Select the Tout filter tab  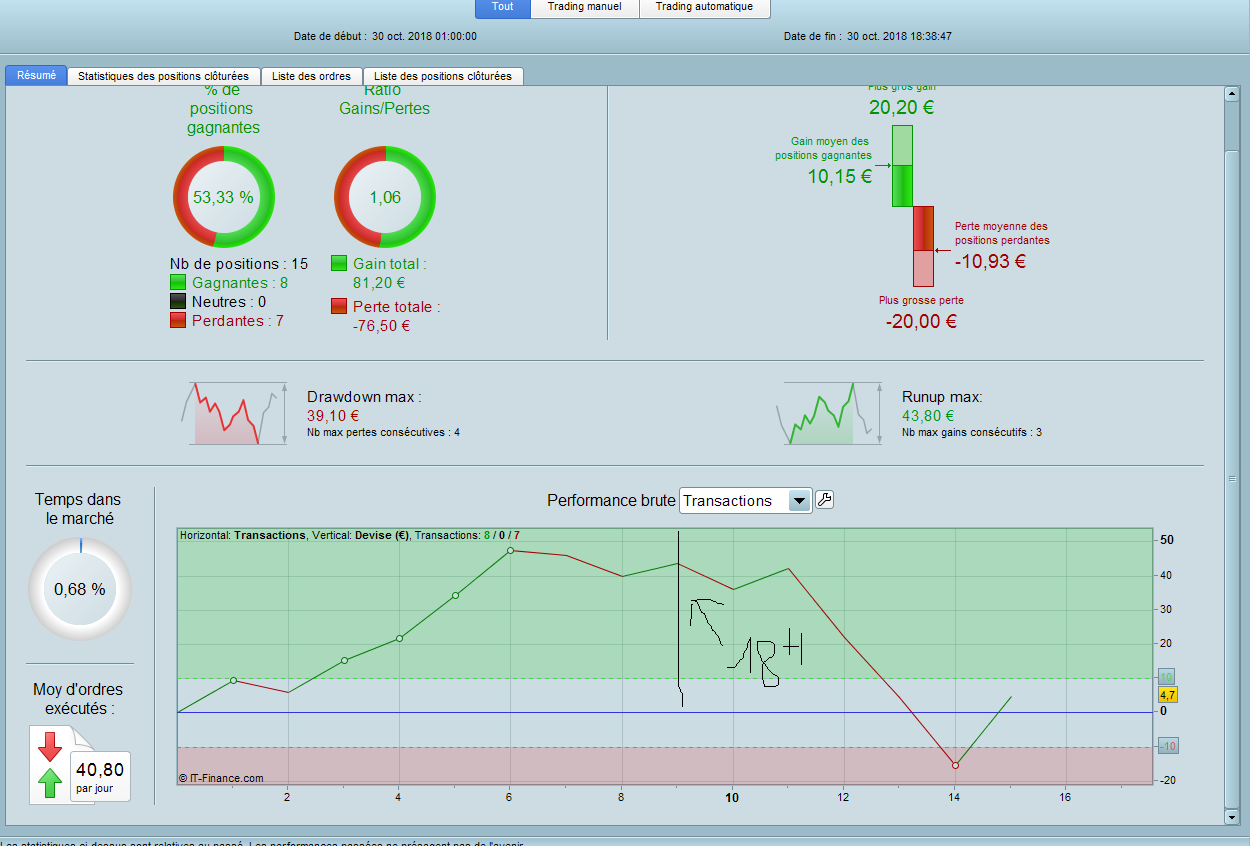(503, 7)
